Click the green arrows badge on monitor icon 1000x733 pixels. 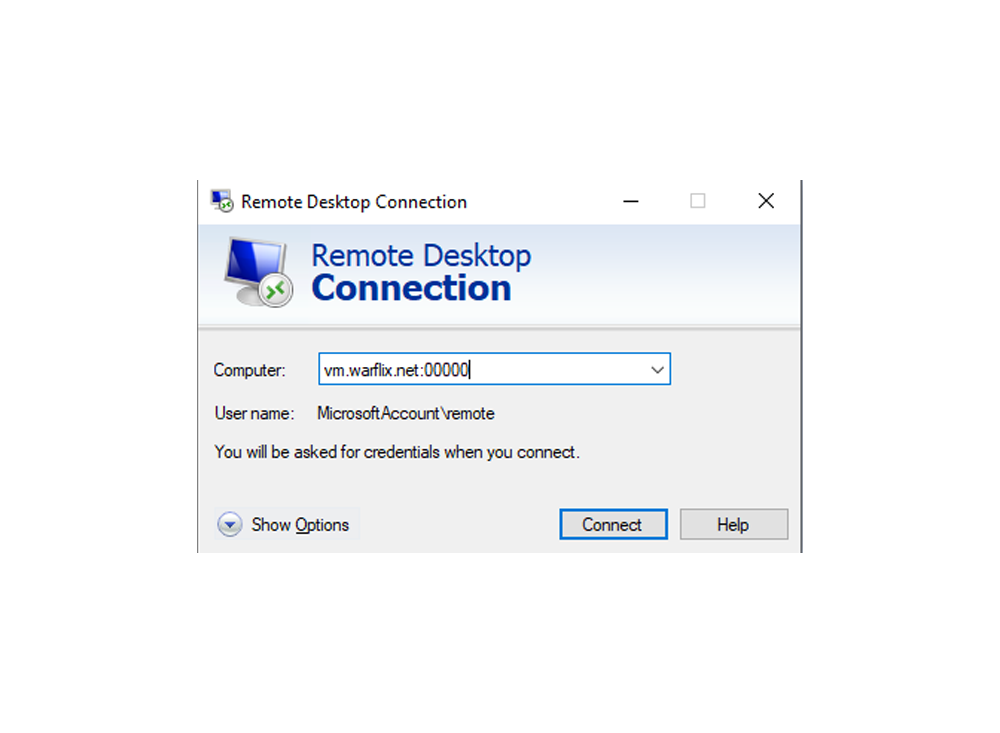pyautogui.click(x=276, y=291)
